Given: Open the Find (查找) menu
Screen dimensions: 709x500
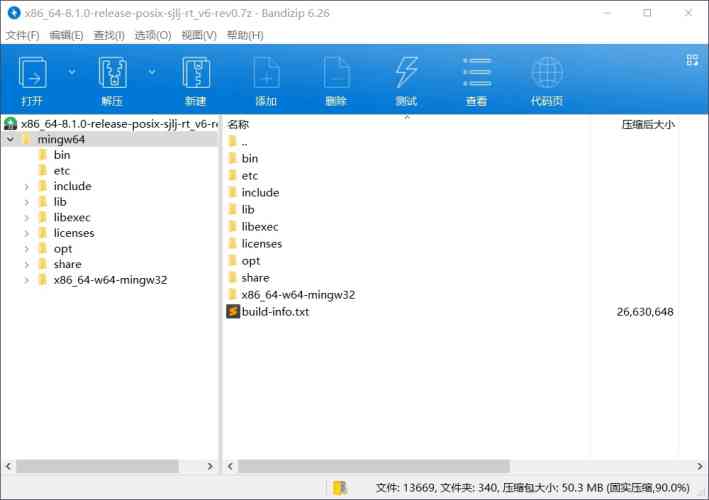Looking at the screenshot, I should 109,35.
